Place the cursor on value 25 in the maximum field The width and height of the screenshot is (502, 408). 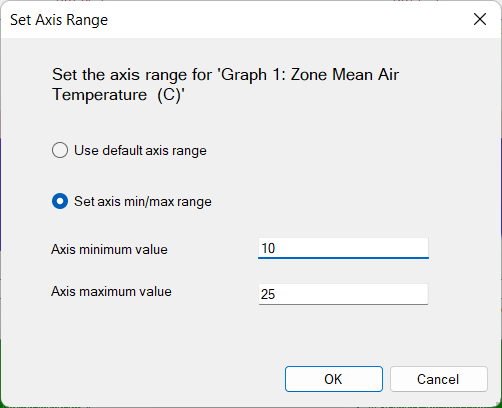point(268,294)
